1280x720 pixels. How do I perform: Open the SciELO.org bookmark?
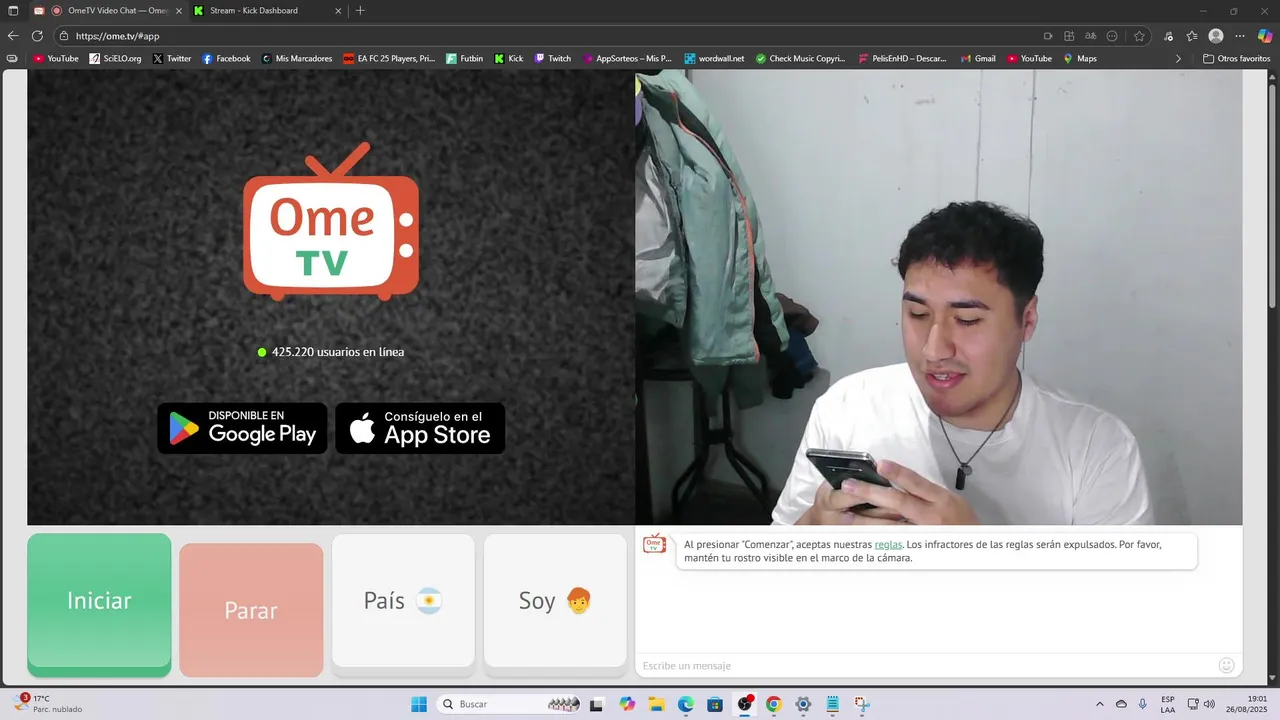115,58
